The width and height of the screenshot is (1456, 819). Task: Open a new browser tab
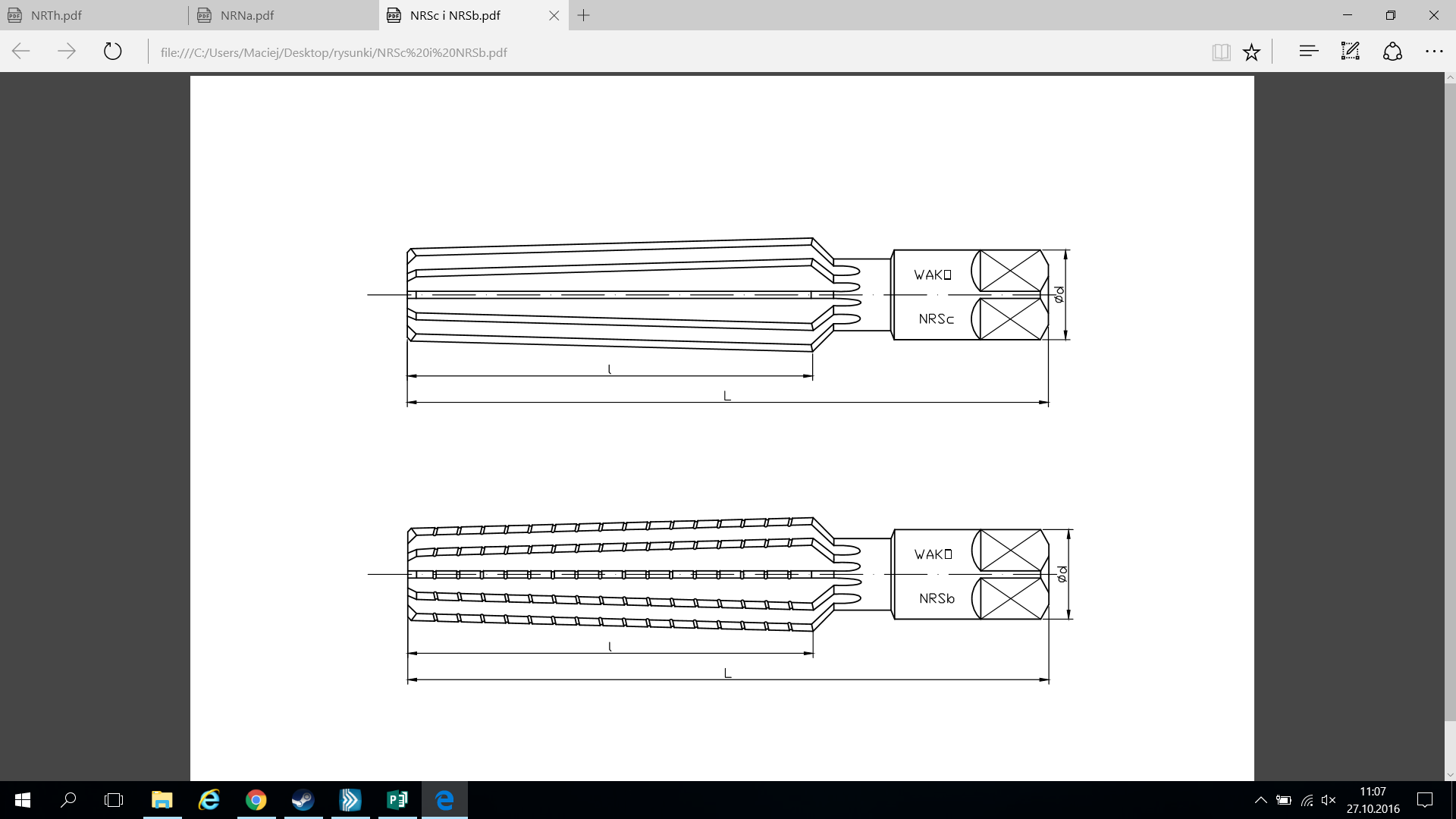tap(583, 15)
